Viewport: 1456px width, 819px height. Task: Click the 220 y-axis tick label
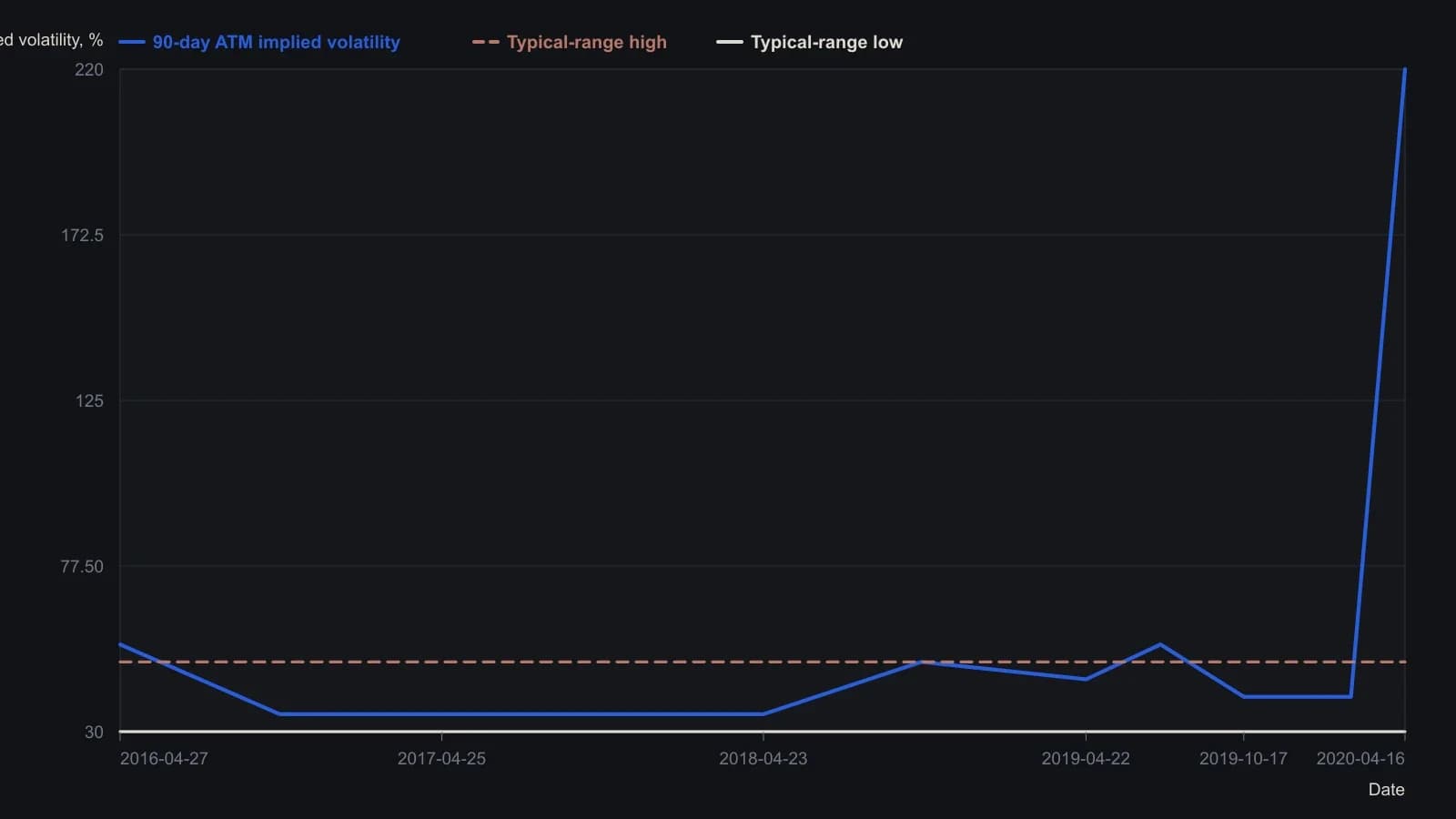tap(89, 70)
